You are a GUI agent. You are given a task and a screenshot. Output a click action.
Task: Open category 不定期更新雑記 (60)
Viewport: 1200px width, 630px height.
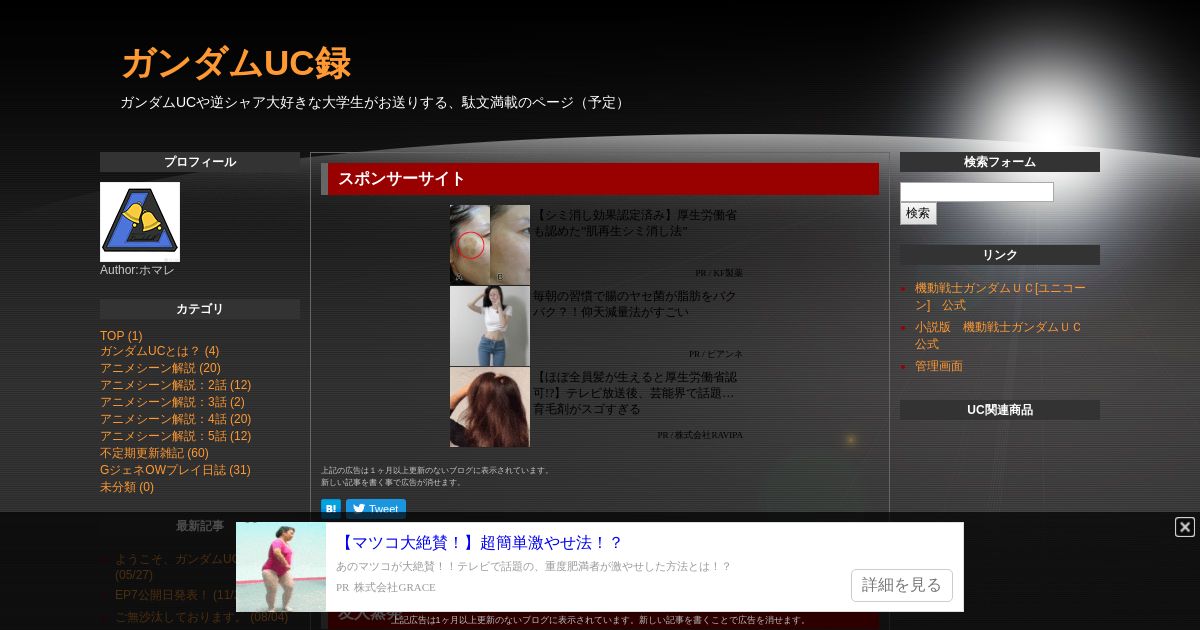[154, 453]
